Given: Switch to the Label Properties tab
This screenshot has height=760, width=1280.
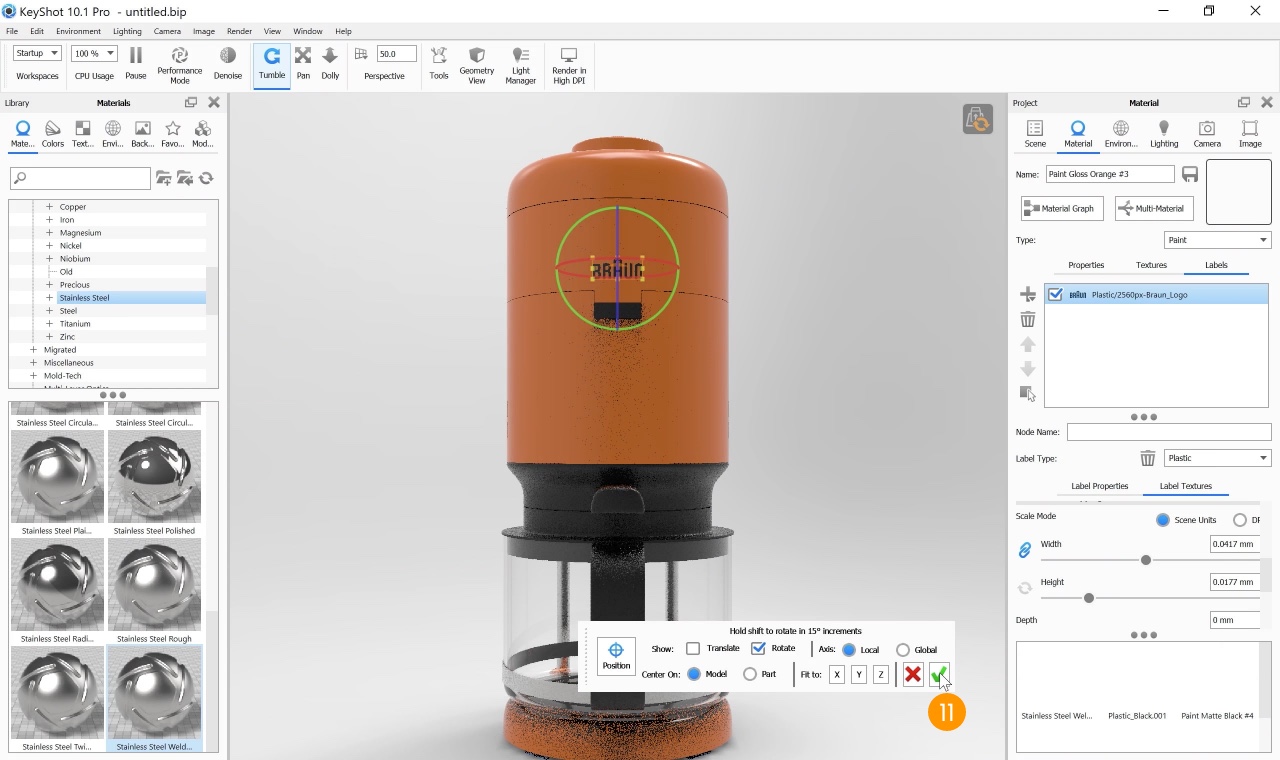Looking at the screenshot, I should [x=1099, y=486].
